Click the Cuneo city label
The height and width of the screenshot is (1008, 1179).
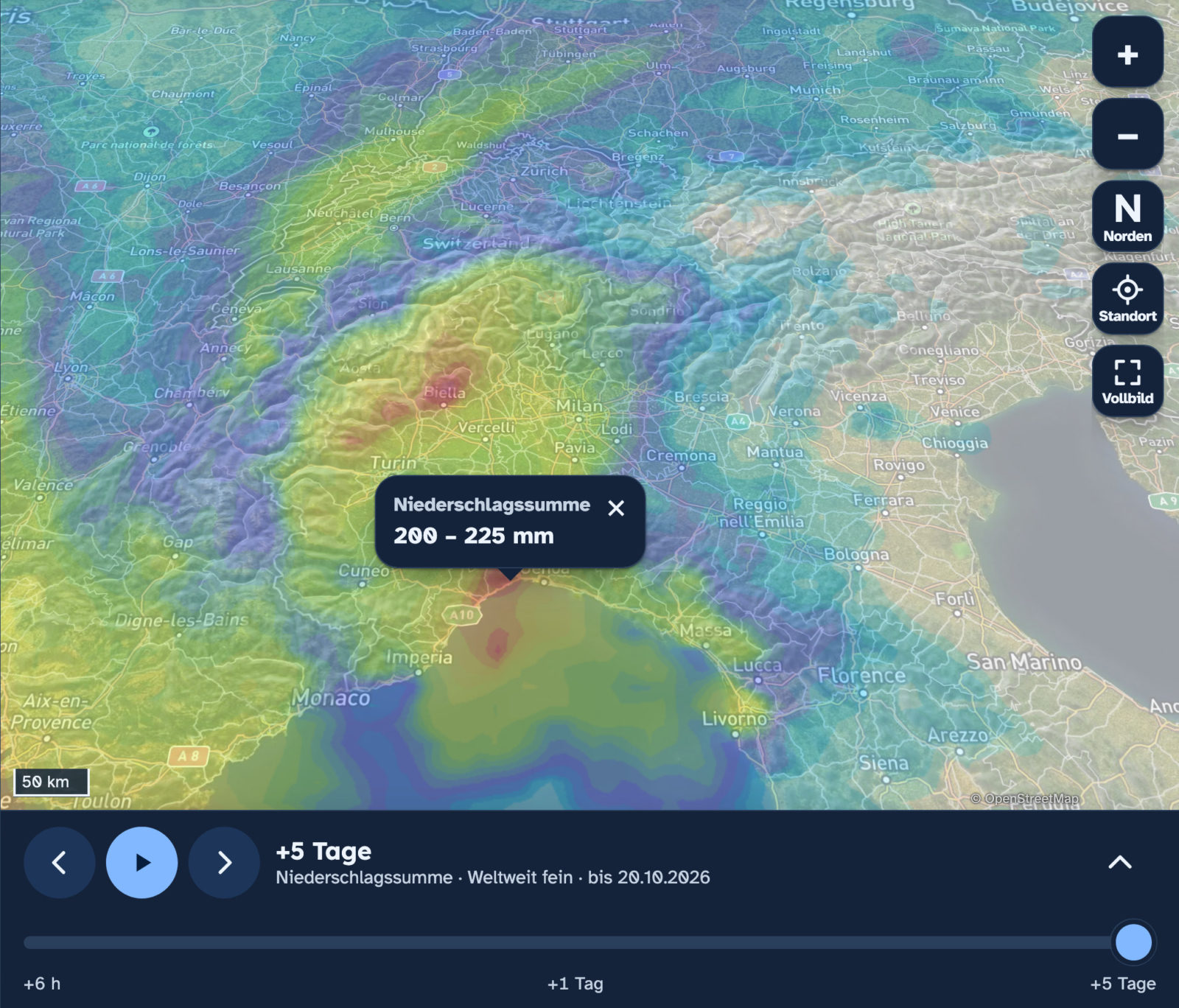click(x=363, y=570)
